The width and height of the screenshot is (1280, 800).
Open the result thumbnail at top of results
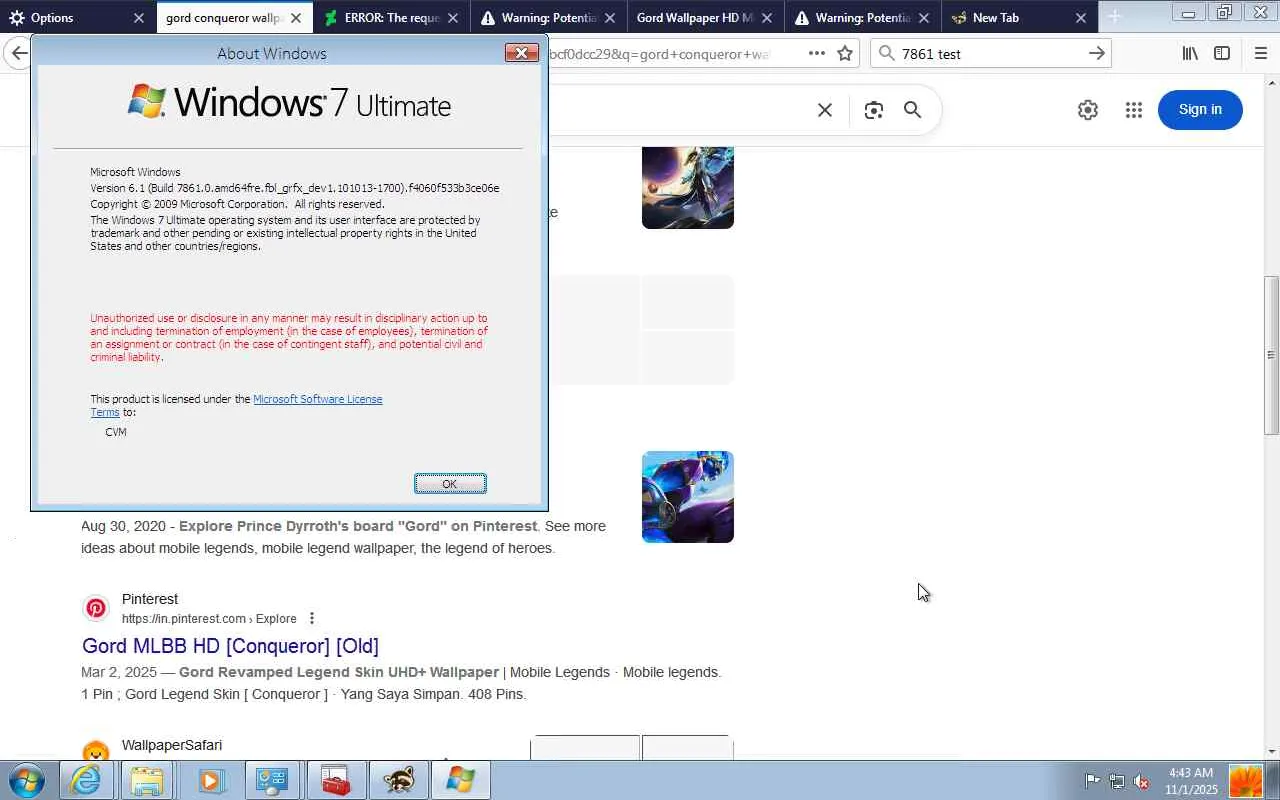pos(688,187)
